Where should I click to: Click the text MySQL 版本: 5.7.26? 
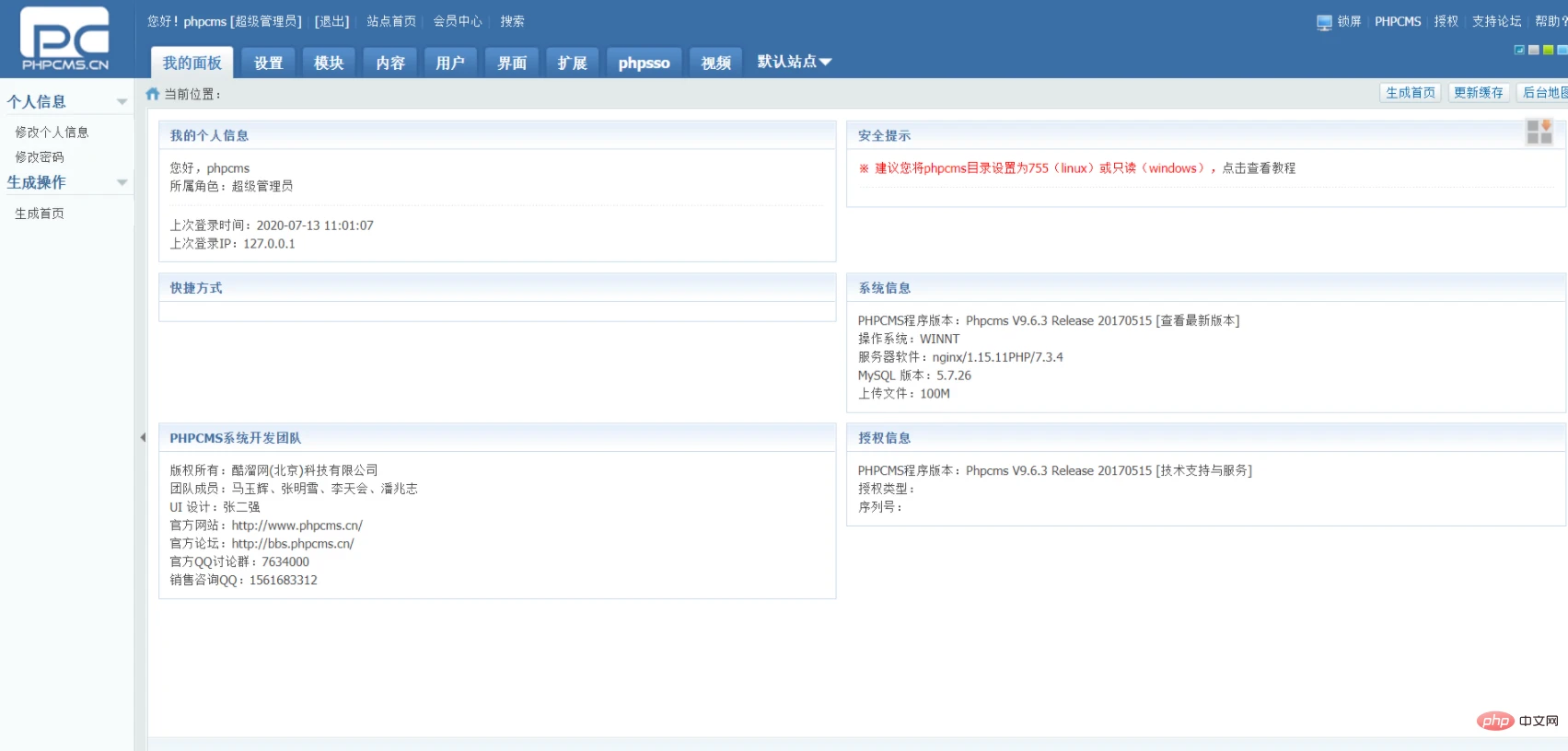click(914, 375)
